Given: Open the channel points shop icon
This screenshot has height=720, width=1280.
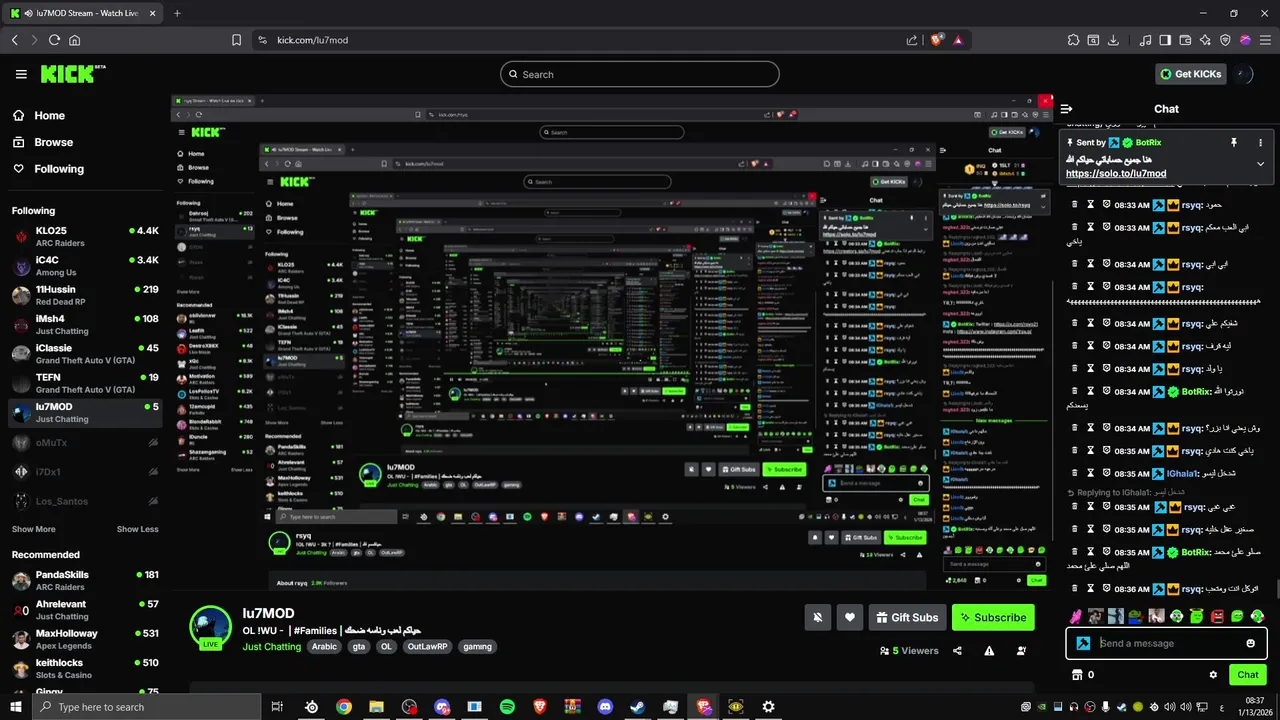Looking at the screenshot, I should pyautogui.click(x=1077, y=675).
